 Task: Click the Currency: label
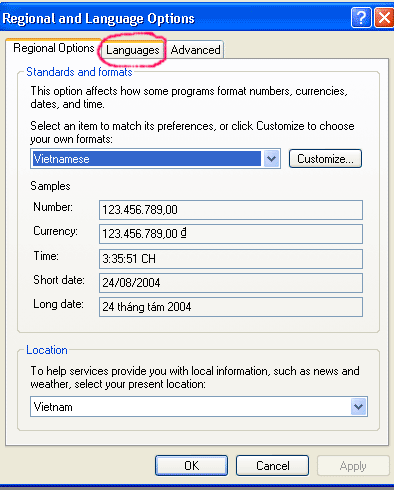[55, 231]
